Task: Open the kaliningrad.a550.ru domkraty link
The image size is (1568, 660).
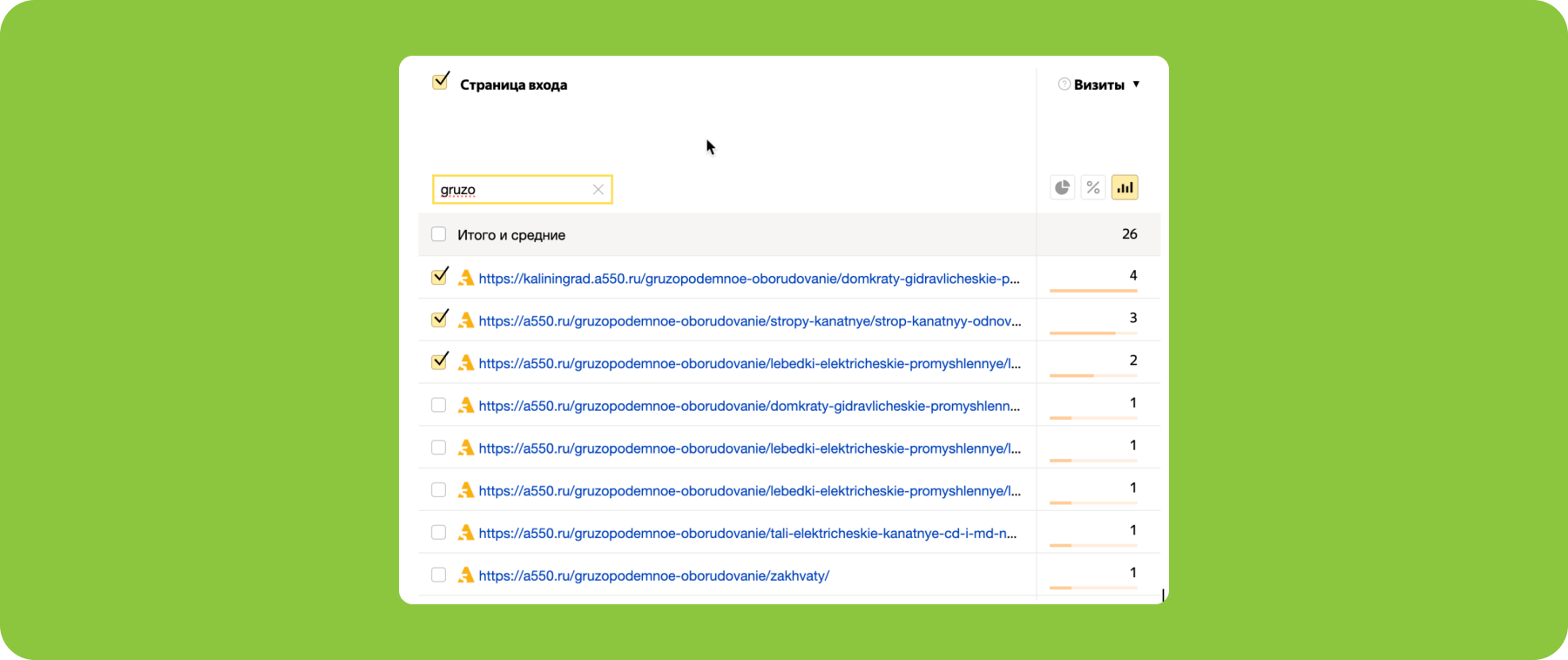Action: pos(748,279)
